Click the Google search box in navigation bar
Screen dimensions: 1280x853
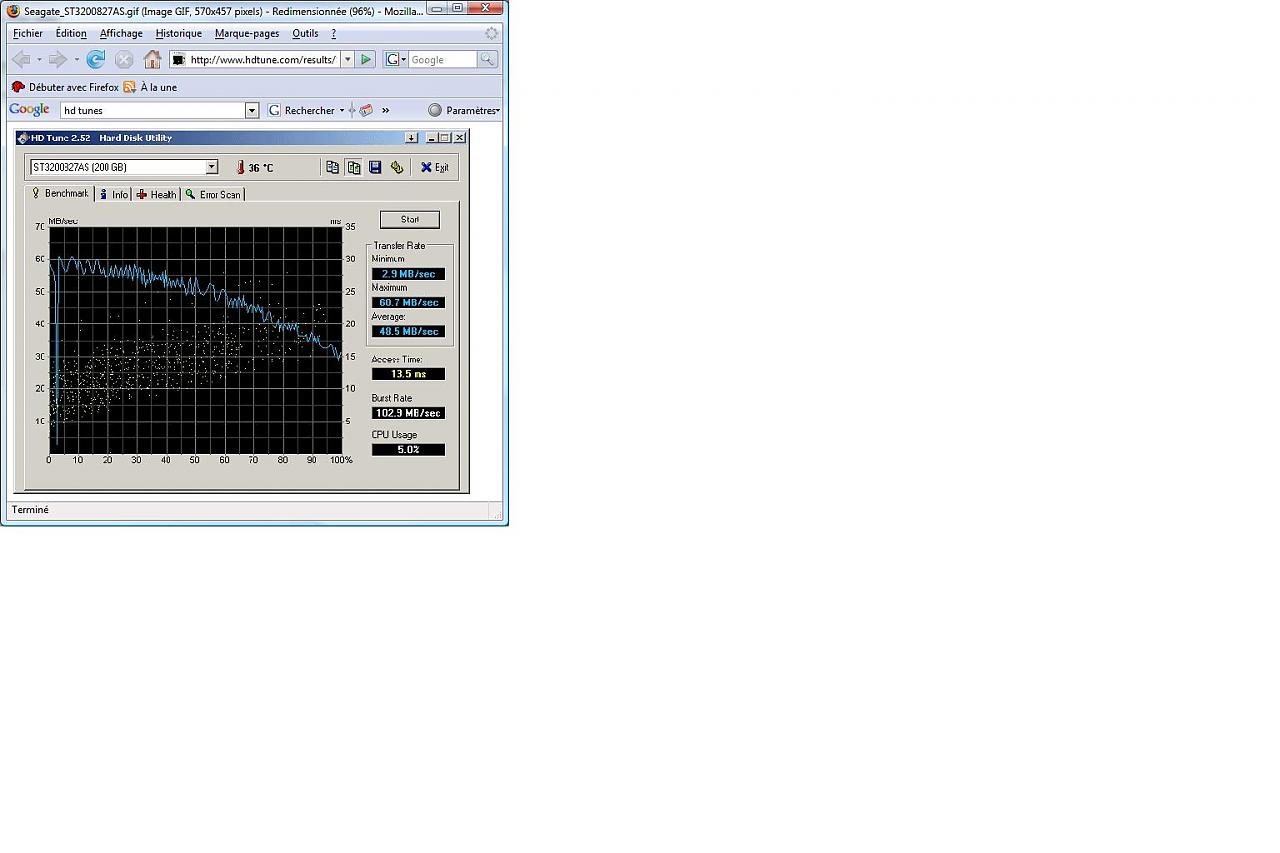point(443,60)
